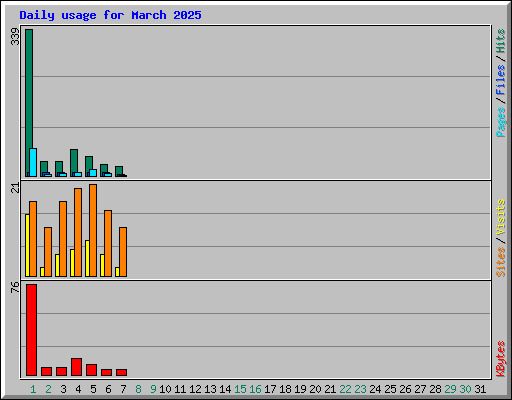
Task: Click the 'Daily usage for March 2025' title
Action: (x=110, y=15)
